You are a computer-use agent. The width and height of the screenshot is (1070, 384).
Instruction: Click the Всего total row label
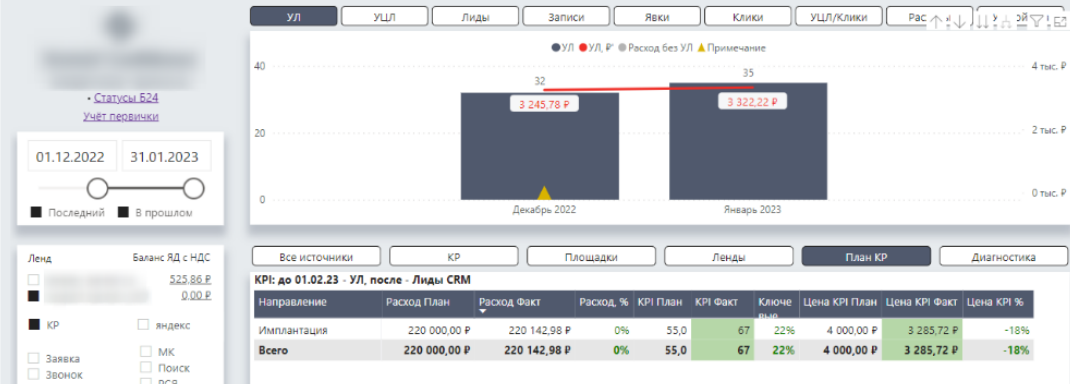(x=274, y=350)
